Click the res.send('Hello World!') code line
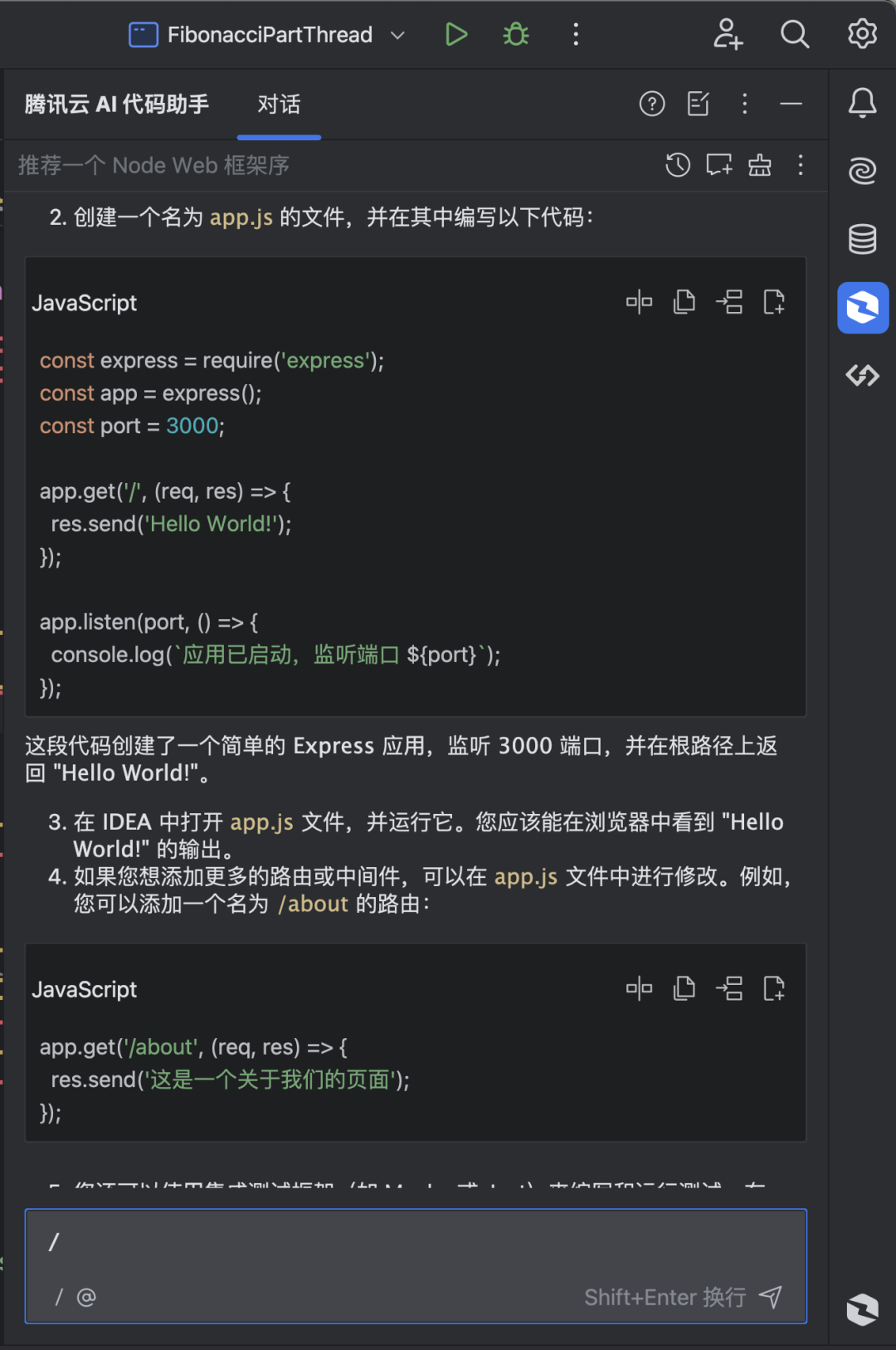The height and width of the screenshot is (1350, 896). point(172,524)
